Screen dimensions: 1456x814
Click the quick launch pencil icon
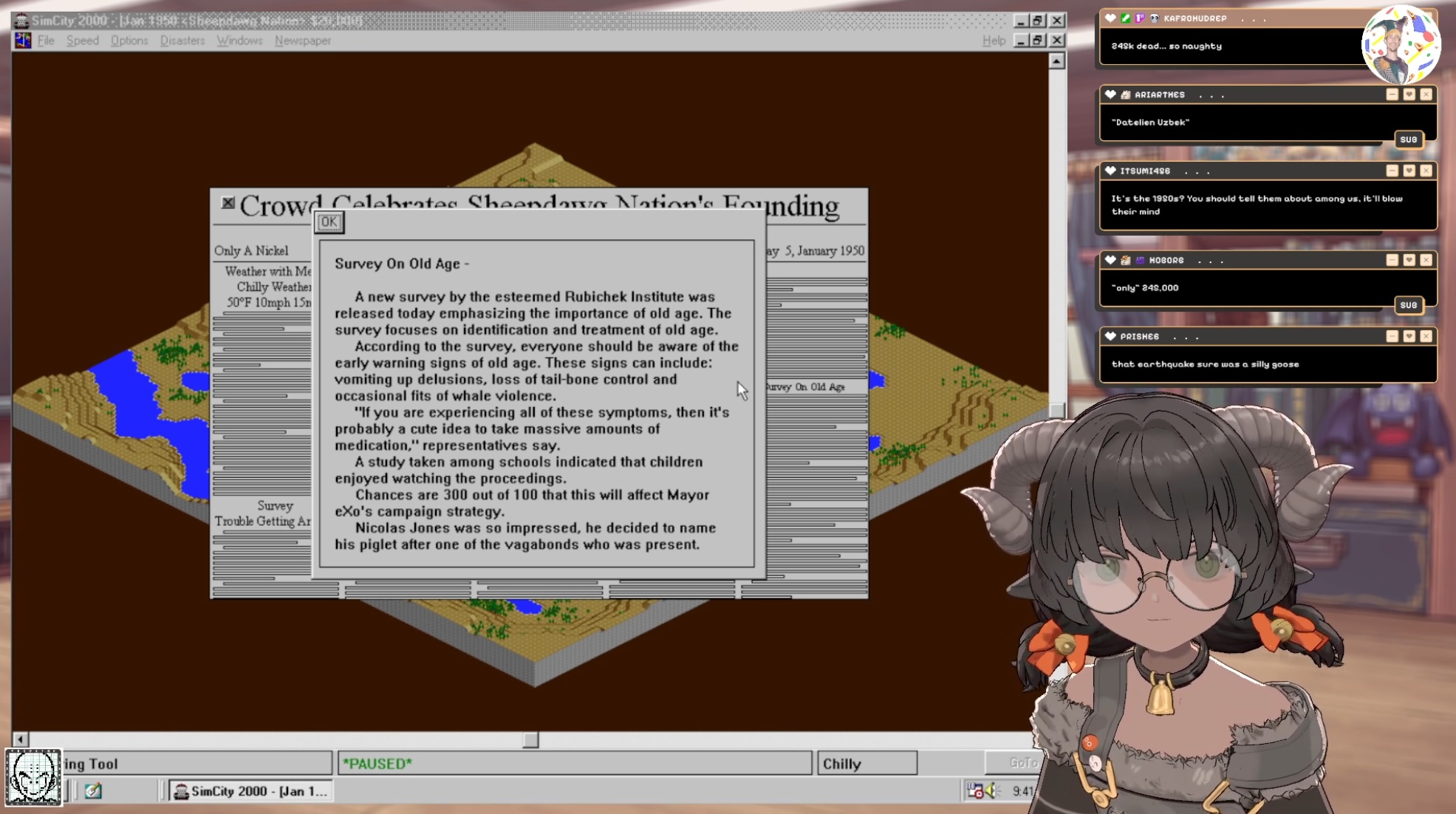click(x=93, y=791)
